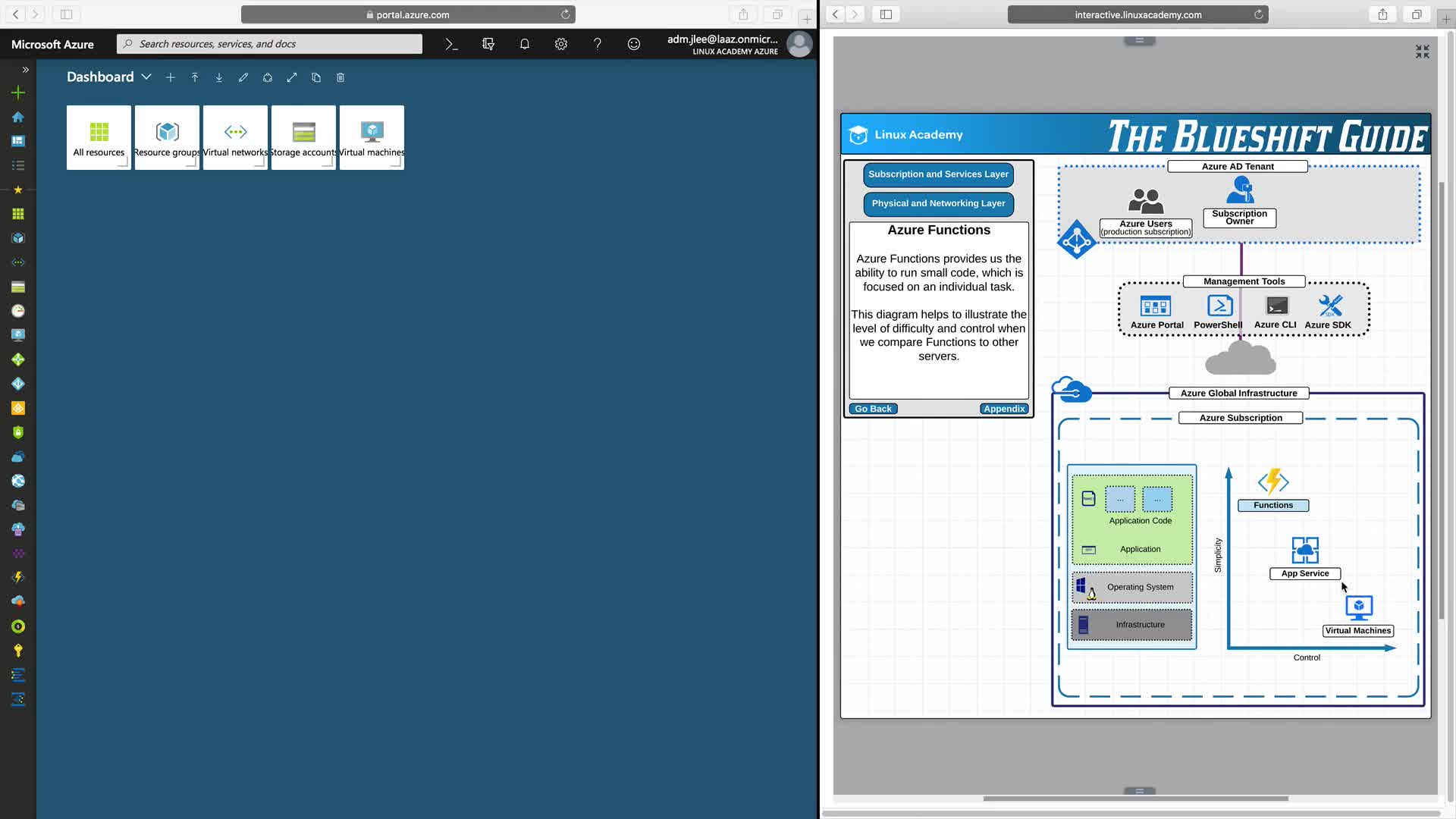
Task: Open the directory and subscription filter icon
Action: 488,44
